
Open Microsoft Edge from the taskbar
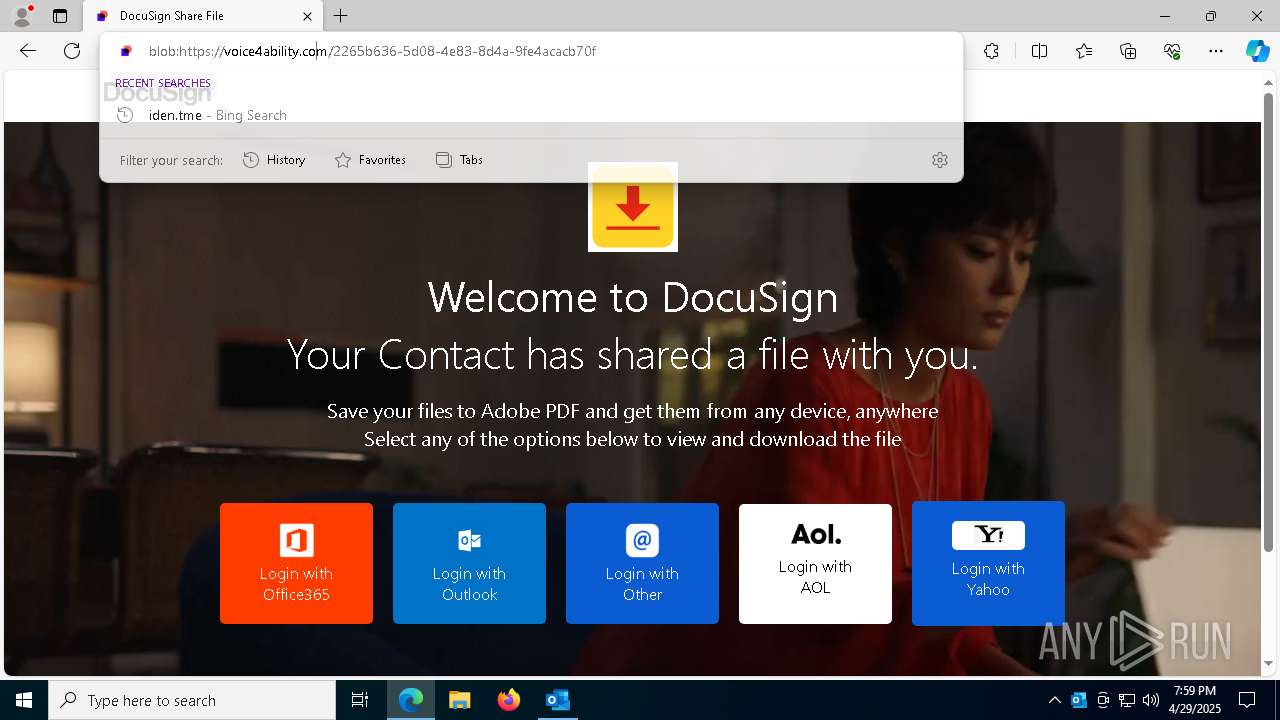(411, 700)
